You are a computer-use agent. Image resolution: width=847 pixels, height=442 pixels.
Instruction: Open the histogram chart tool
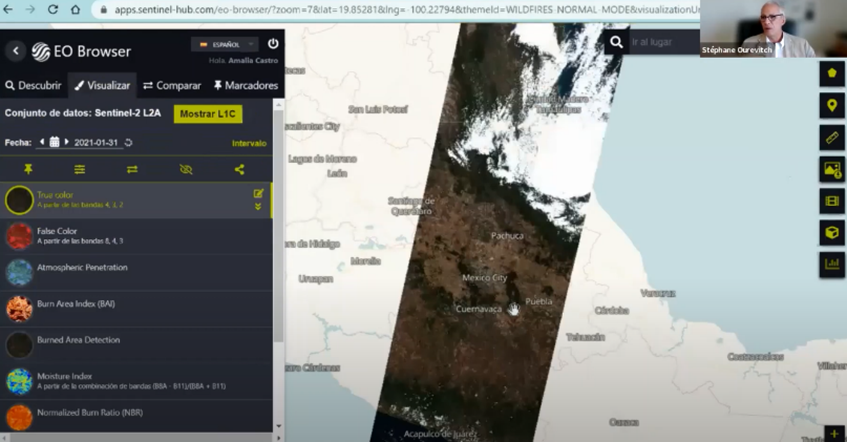832,265
